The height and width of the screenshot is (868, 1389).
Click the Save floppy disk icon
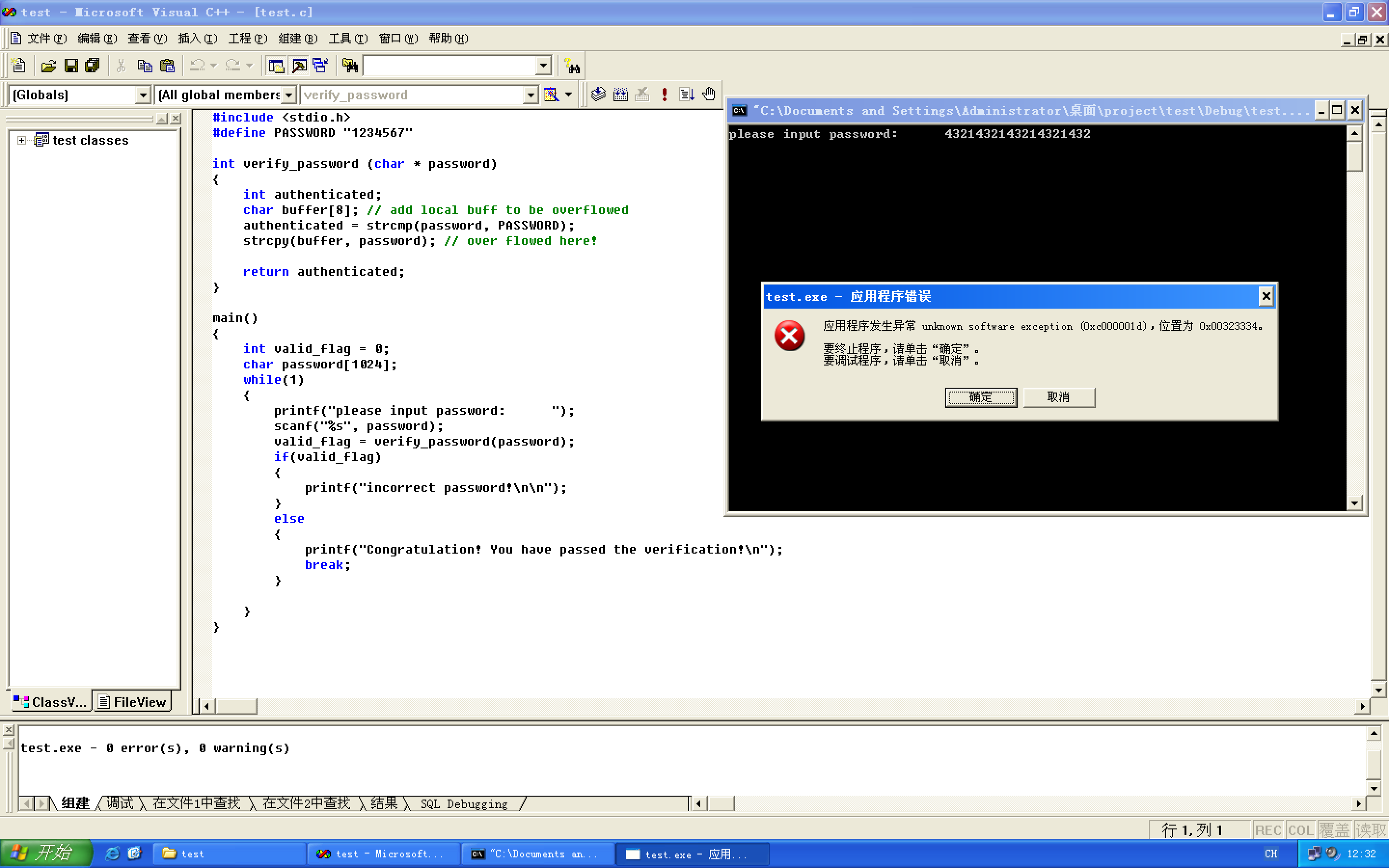tap(70, 66)
